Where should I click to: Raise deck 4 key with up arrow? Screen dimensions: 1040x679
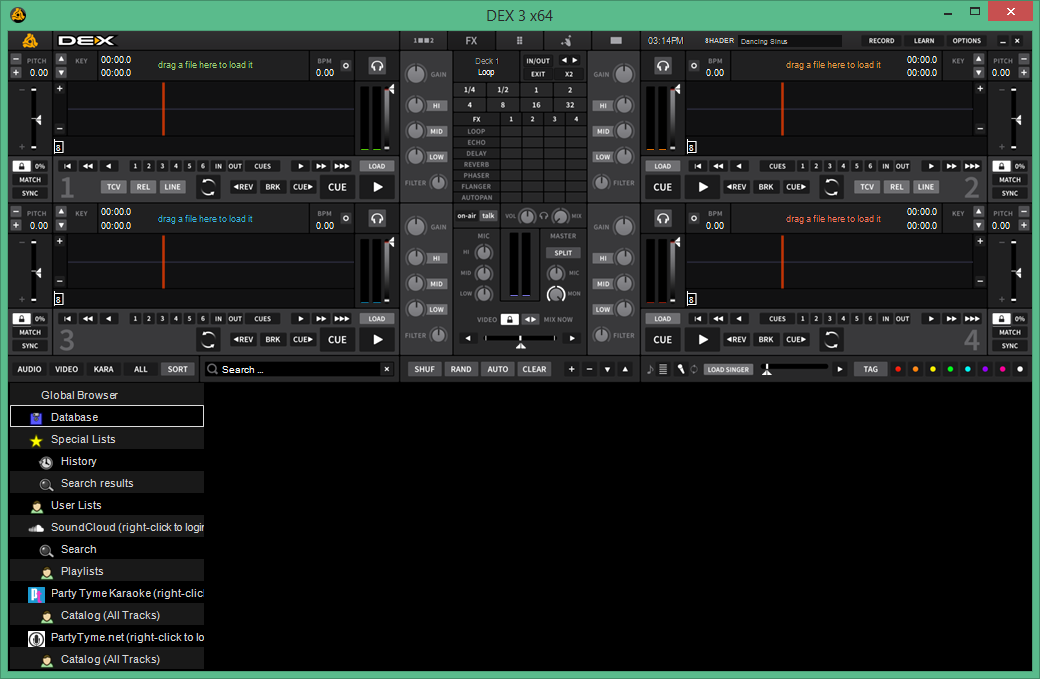point(978,212)
